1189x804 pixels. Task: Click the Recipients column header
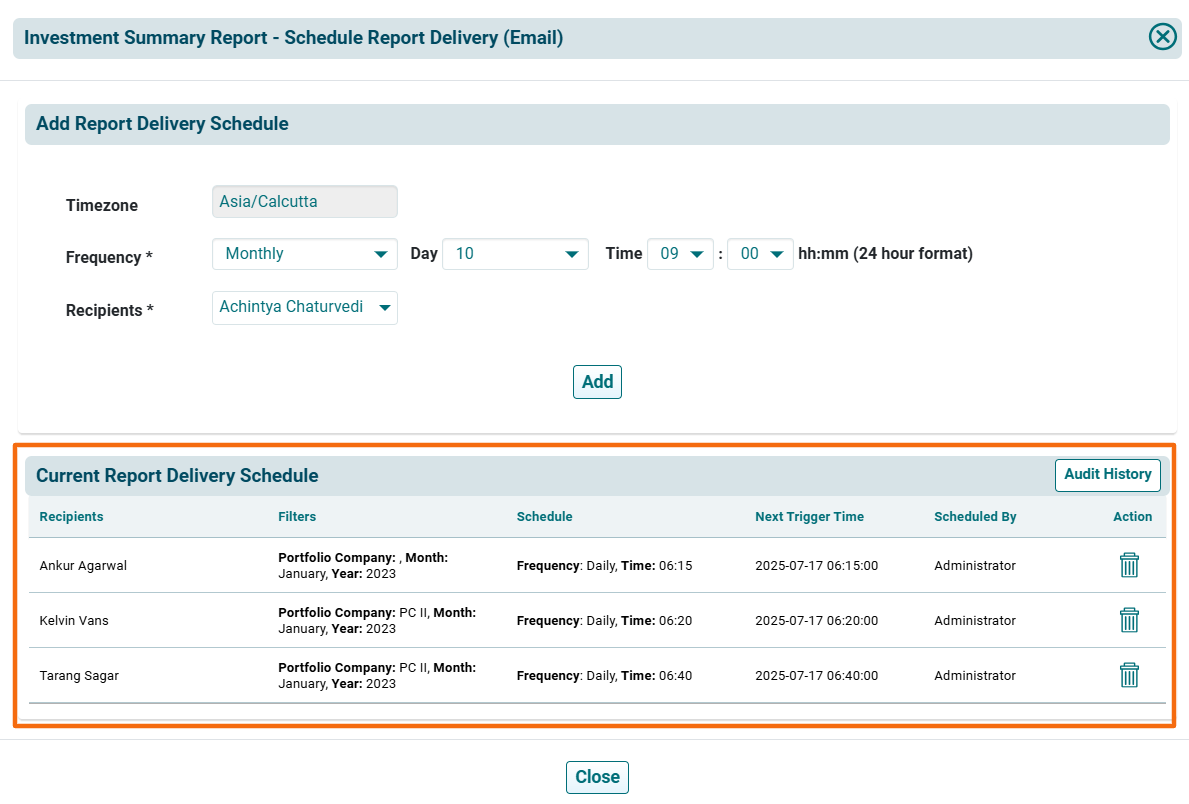point(72,517)
